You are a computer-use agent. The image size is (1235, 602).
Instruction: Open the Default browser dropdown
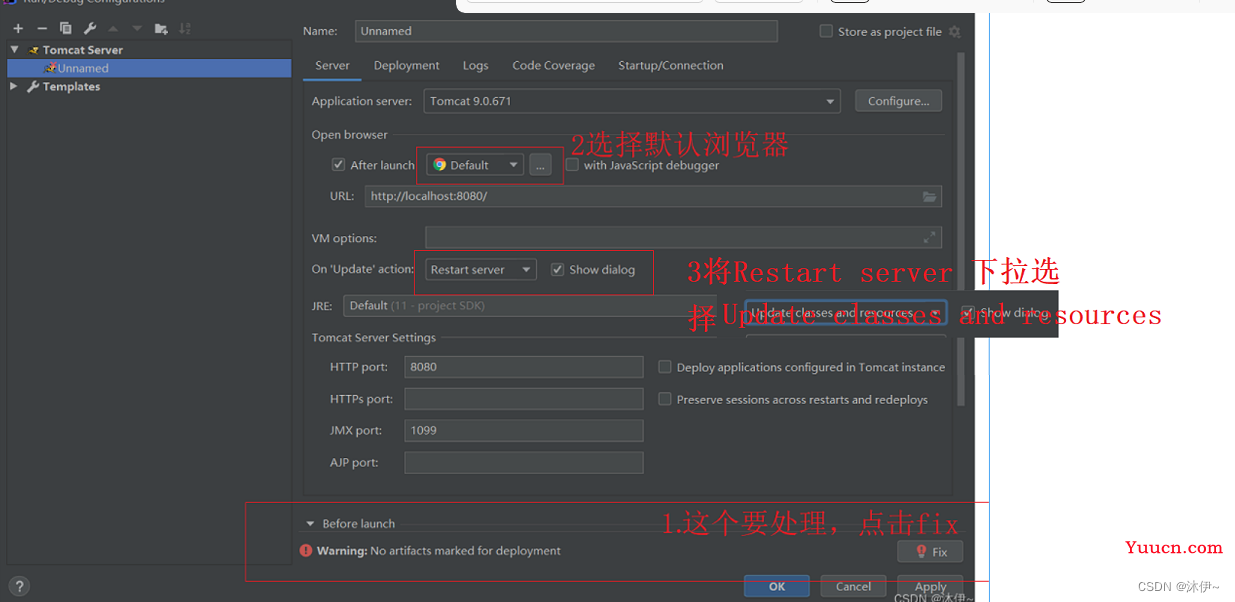pyautogui.click(x=475, y=165)
